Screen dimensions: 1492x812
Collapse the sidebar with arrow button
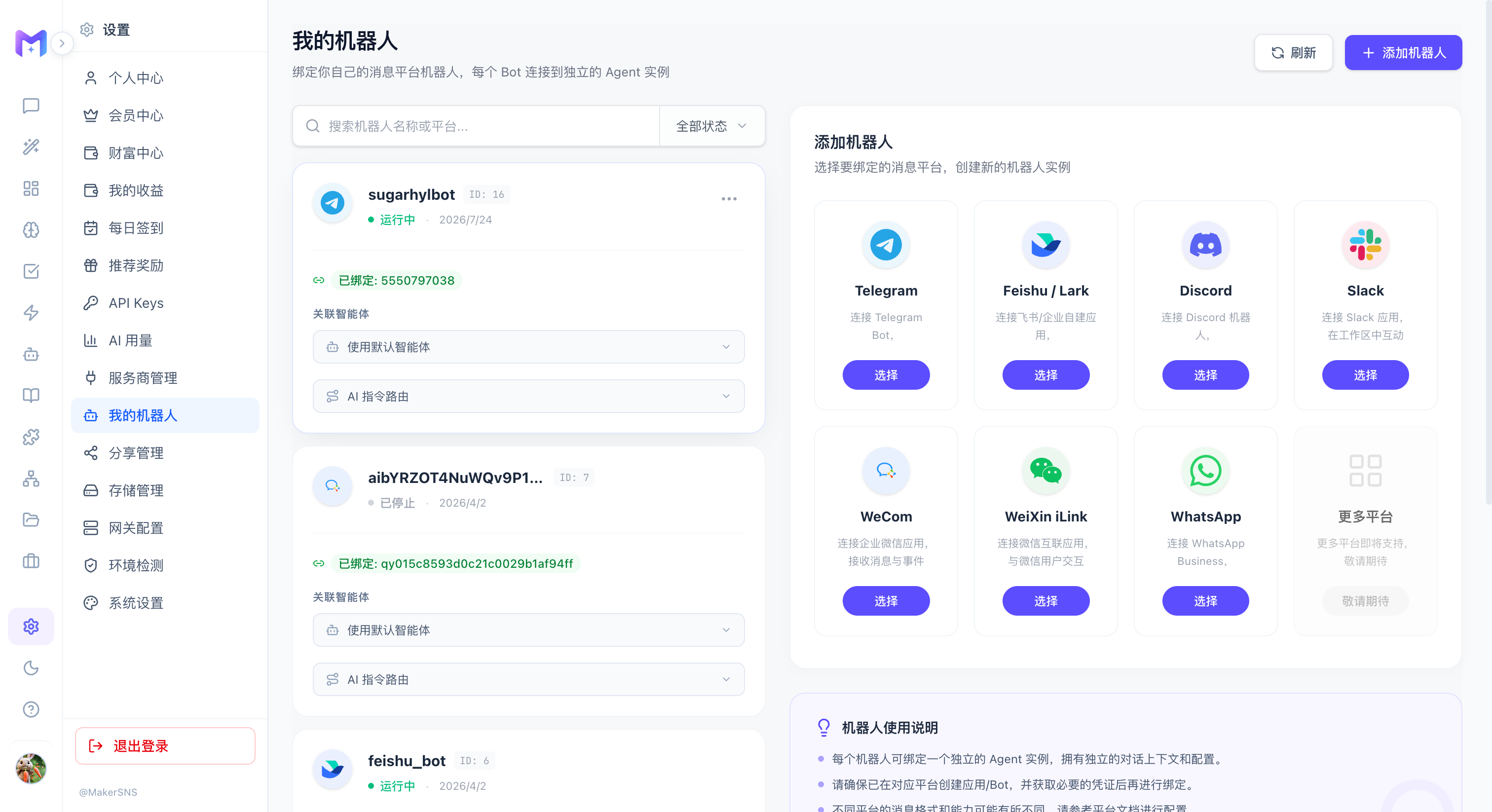[62, 43]
